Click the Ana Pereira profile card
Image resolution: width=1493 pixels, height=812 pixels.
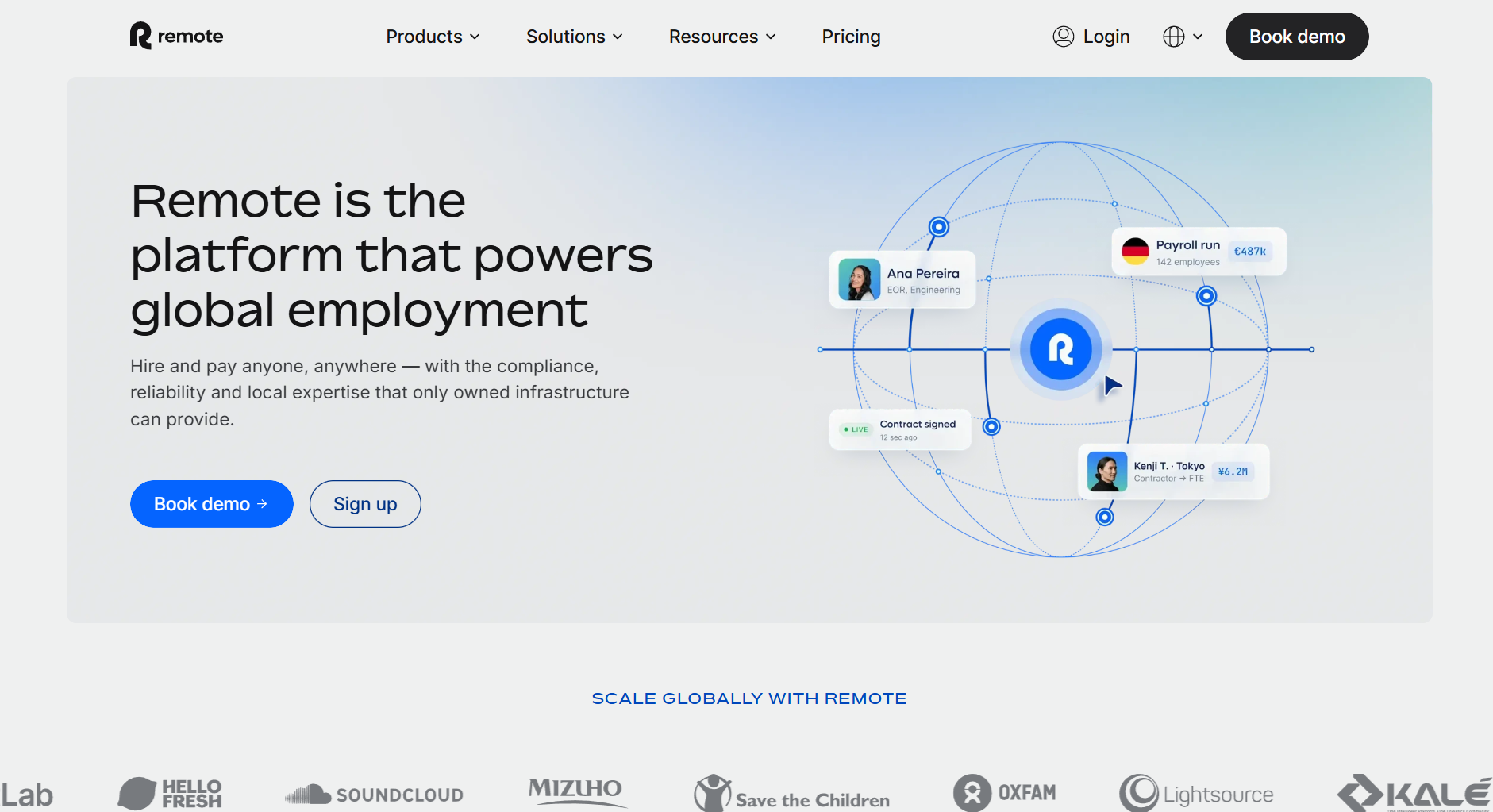point(902,280)
